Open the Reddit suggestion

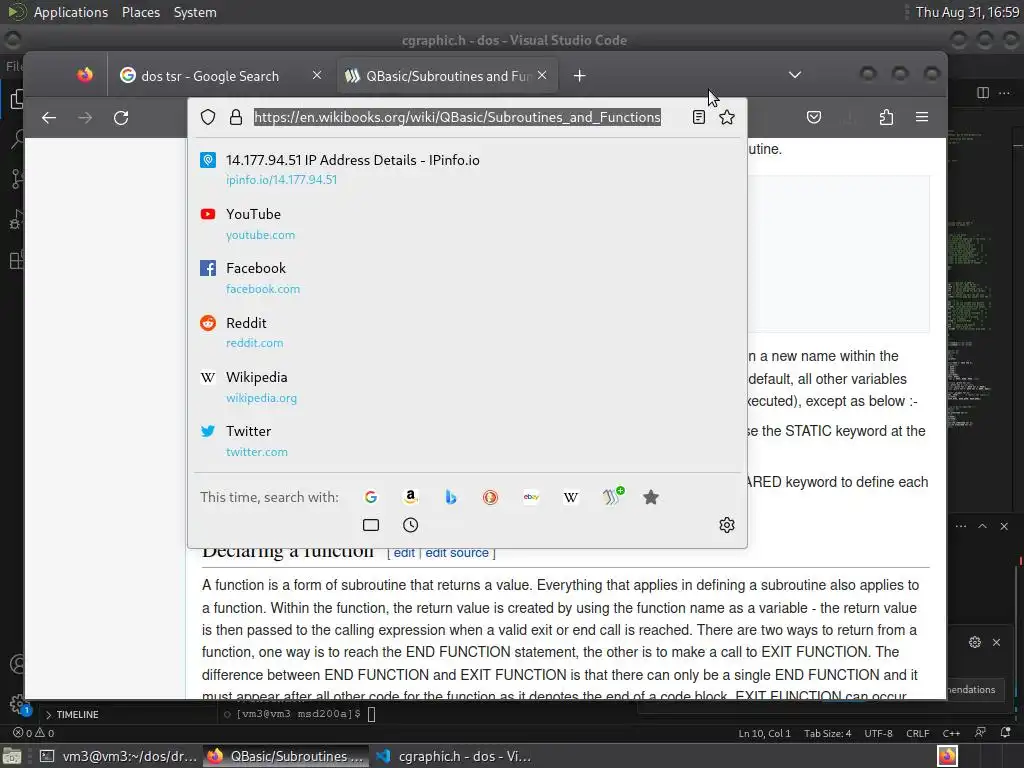[468, 332]
